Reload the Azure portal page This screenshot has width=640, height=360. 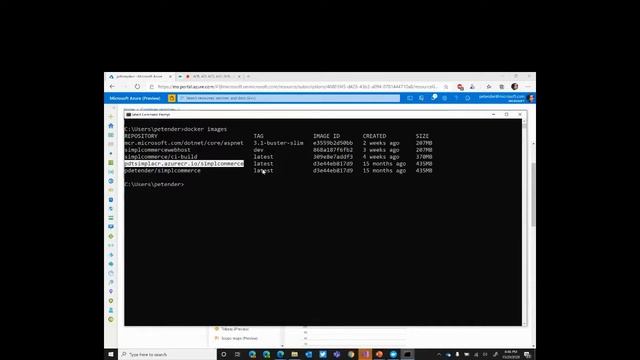coord(138,87)
